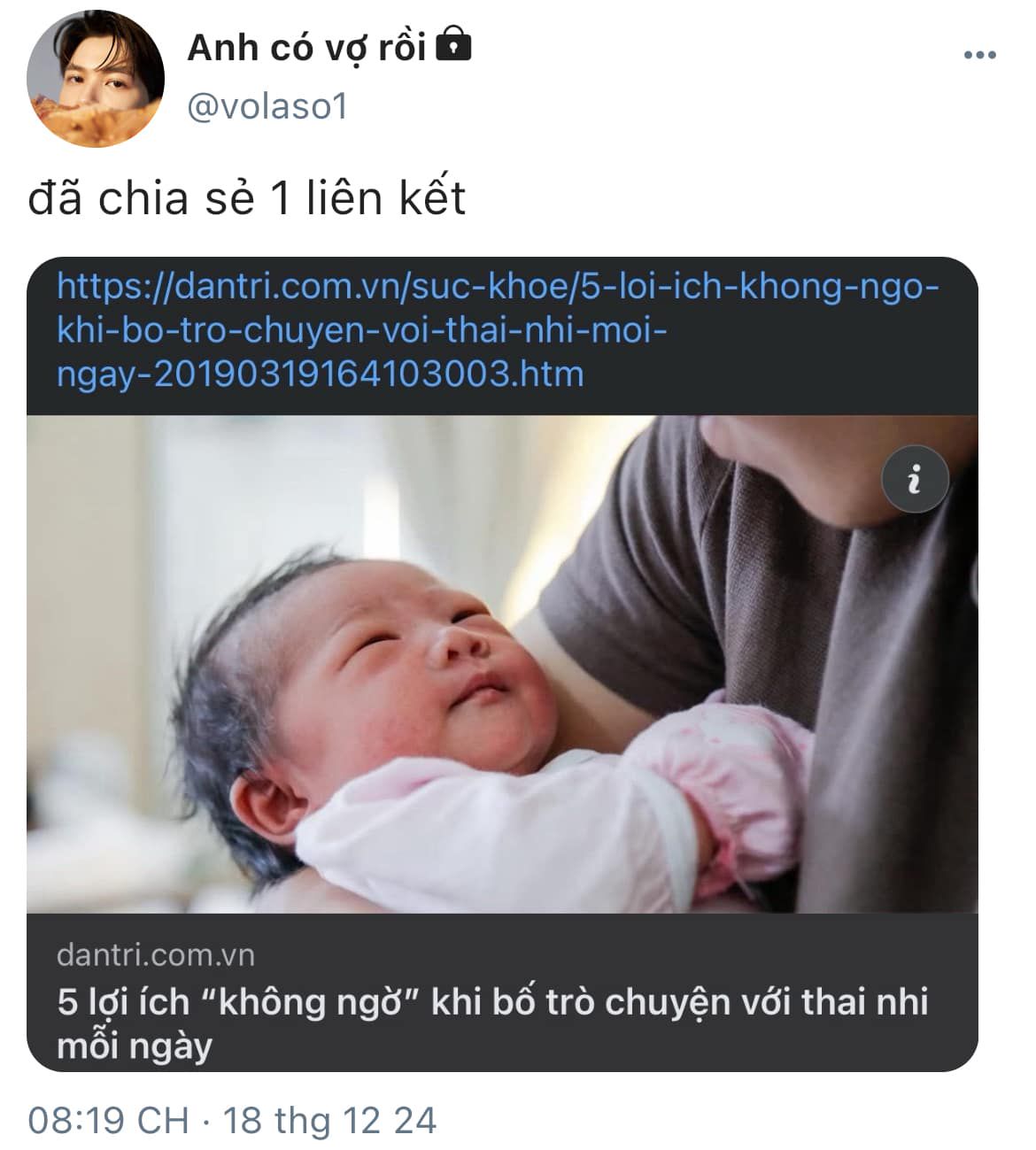The width and height of the screenshot is (1036, 1150).
Task: Click the dantri.com.vn domain label
Action: [x=156, y=954]
